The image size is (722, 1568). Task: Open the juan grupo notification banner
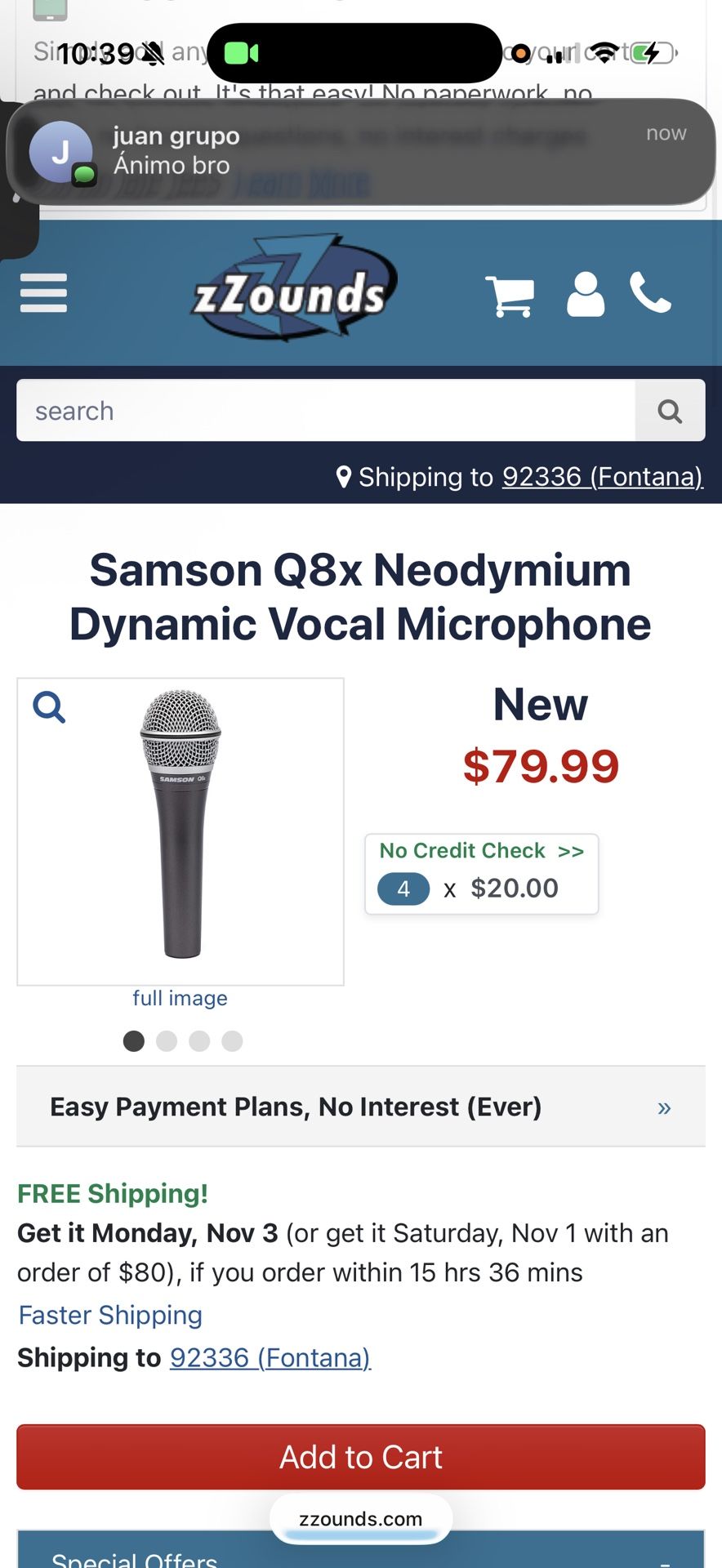point(360,152)
